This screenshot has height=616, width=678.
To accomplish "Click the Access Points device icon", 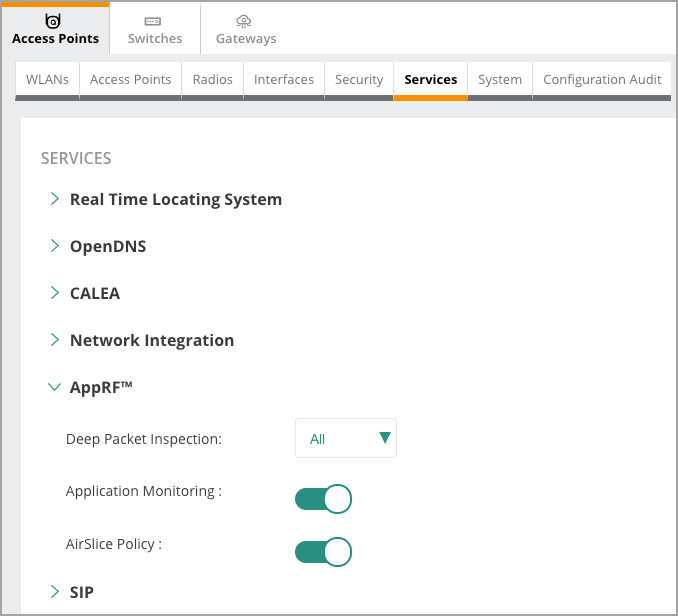I will tap(55, 21).
